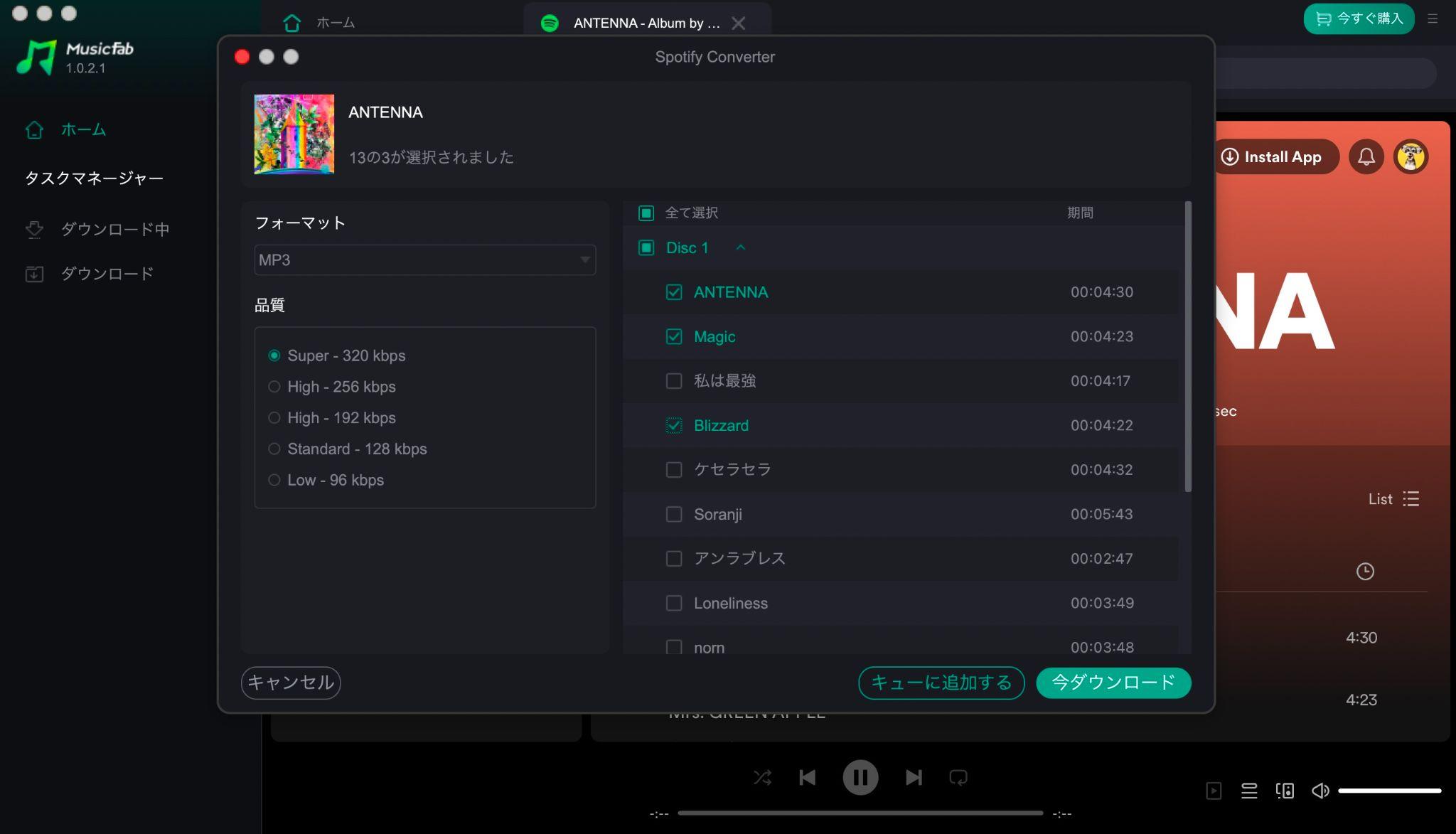This screenshot has width=1456, height=834.
Task: Check the アンラブレス track checkbox
Action: click(x=674, y=559)
